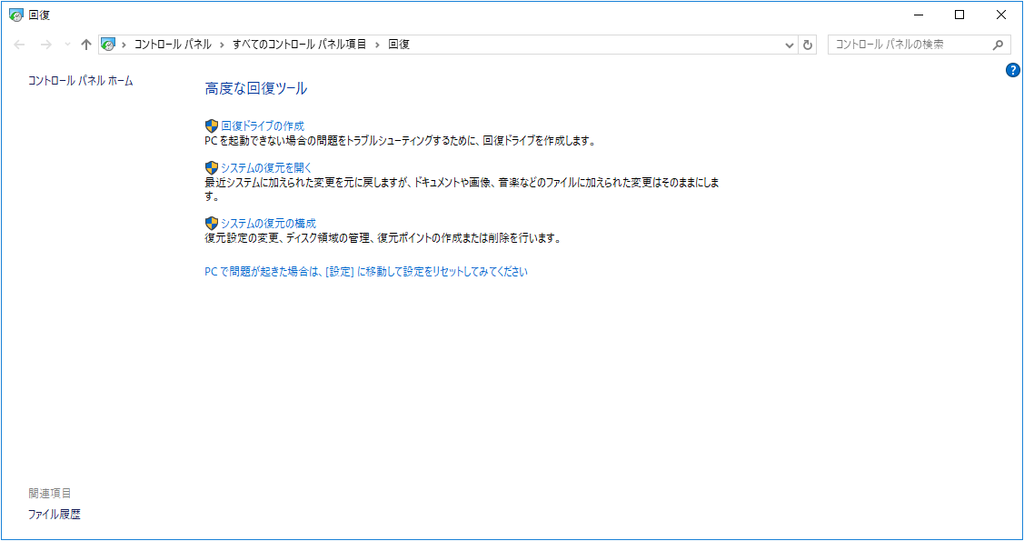Screen dimensions: 1024x541
Task: Select すべてのコントロール パネル項目 breadcrumb
Action: 300,44
